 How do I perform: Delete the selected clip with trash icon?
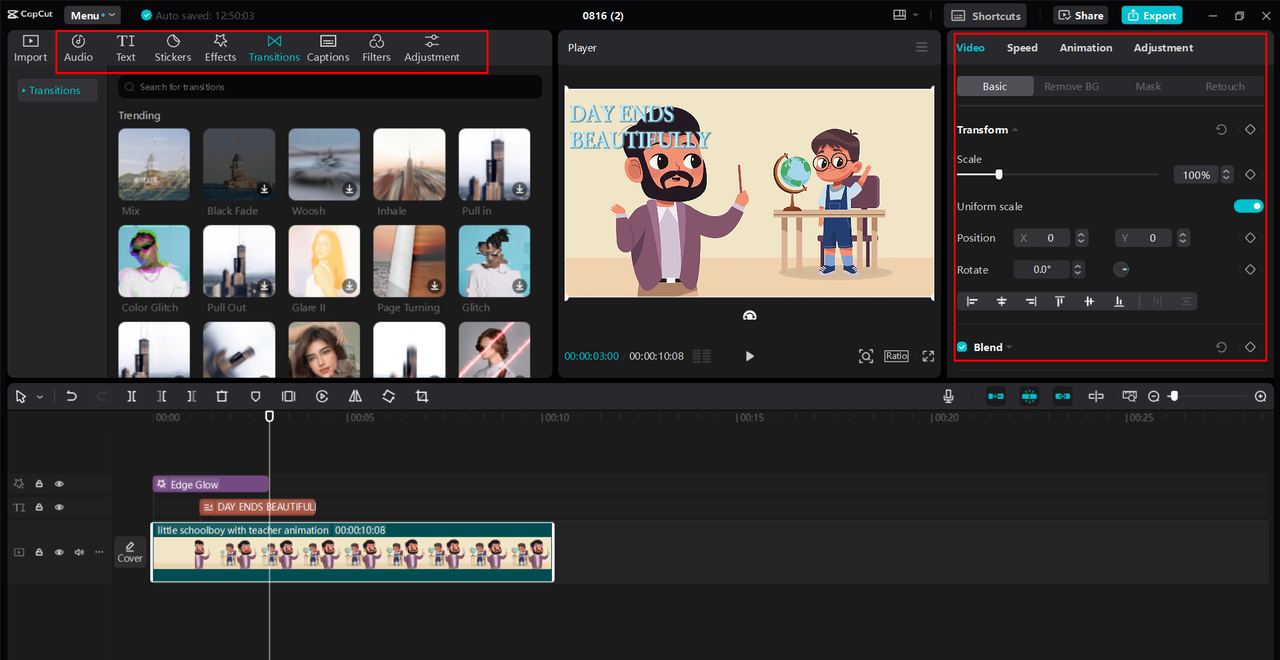(x=222, y=396)
